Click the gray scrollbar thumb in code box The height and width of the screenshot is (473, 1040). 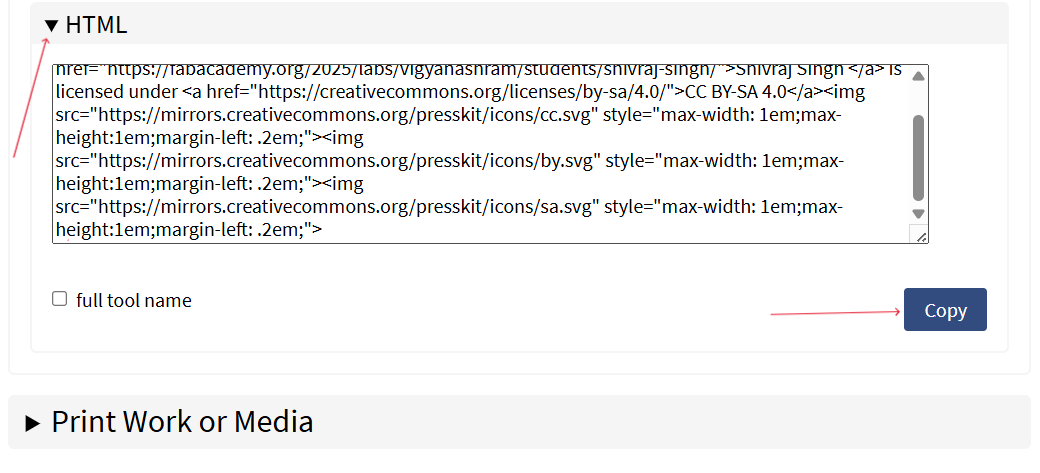tap(919, 157)
